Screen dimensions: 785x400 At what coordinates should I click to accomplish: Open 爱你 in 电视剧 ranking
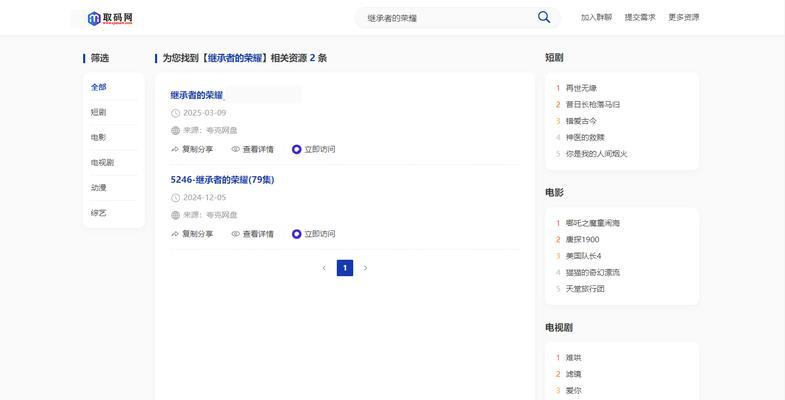tap(574, 390)
